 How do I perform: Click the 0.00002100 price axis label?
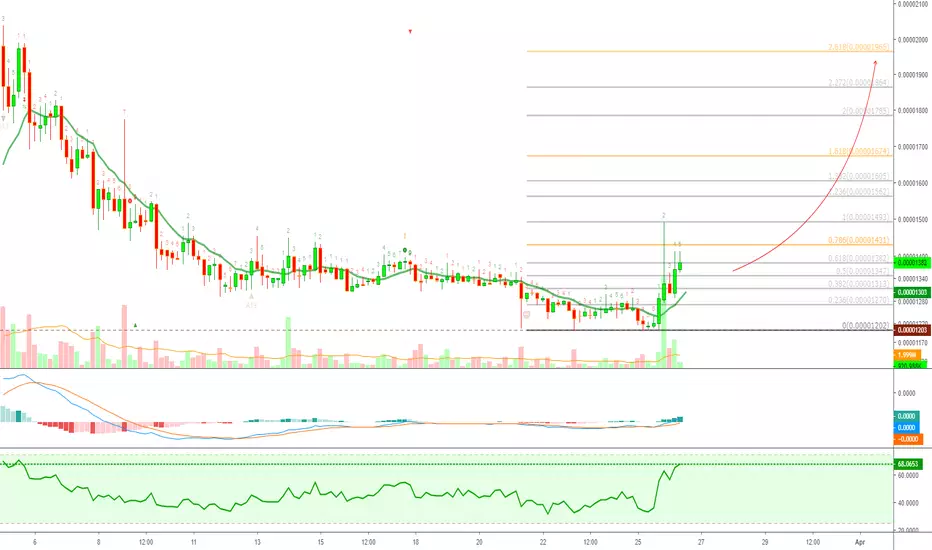[x=914, y=4]
